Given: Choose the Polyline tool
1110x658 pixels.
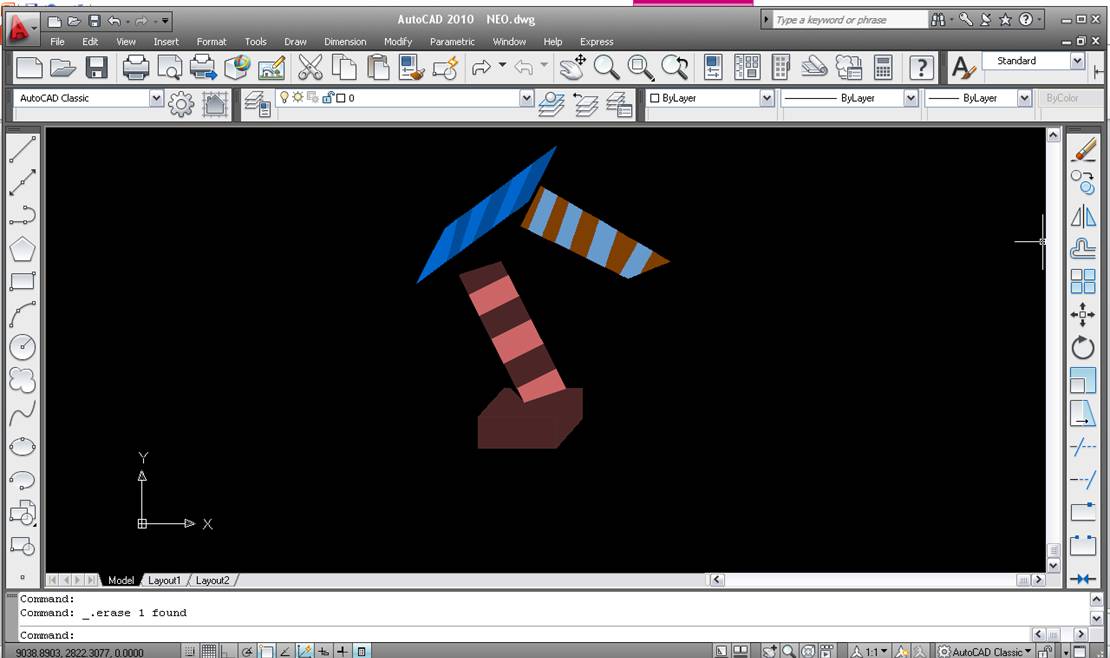Looking at the screenshot, I should [22, 215].
